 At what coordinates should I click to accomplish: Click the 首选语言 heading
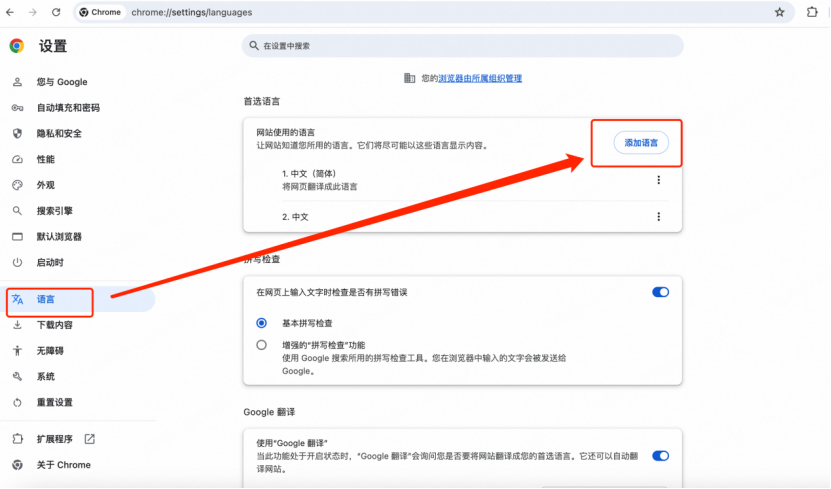click(262, 101)
